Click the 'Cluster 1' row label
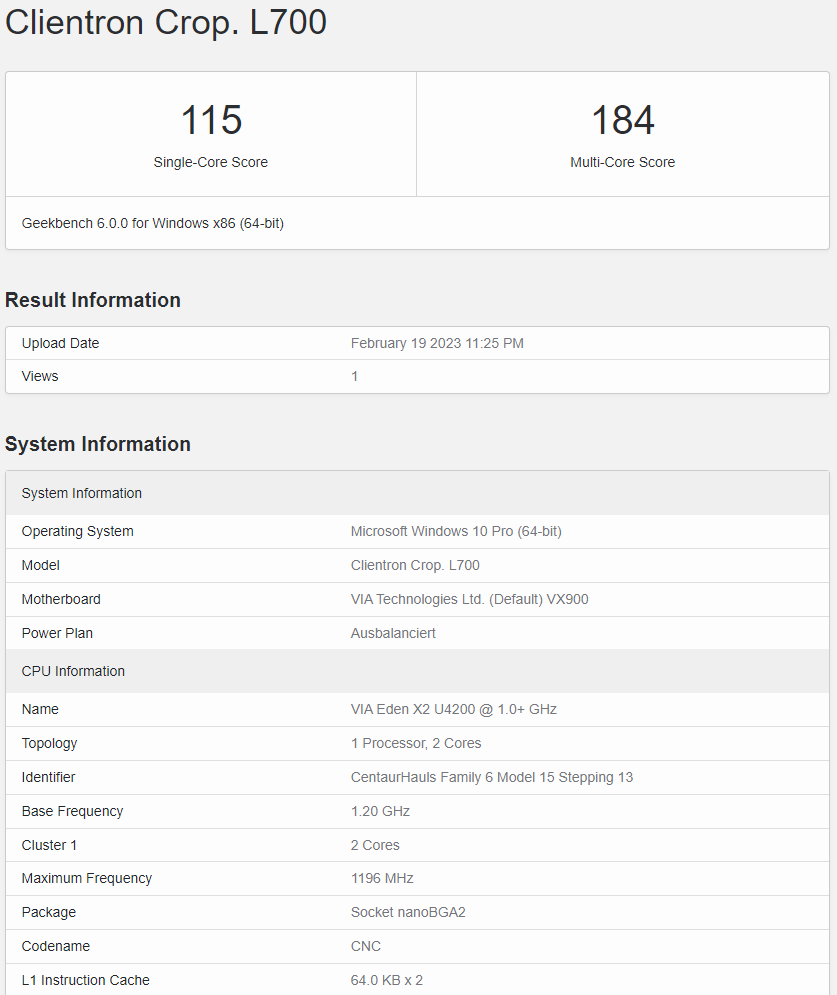Viewport: 837px width, 995px height. click(49, 845)
